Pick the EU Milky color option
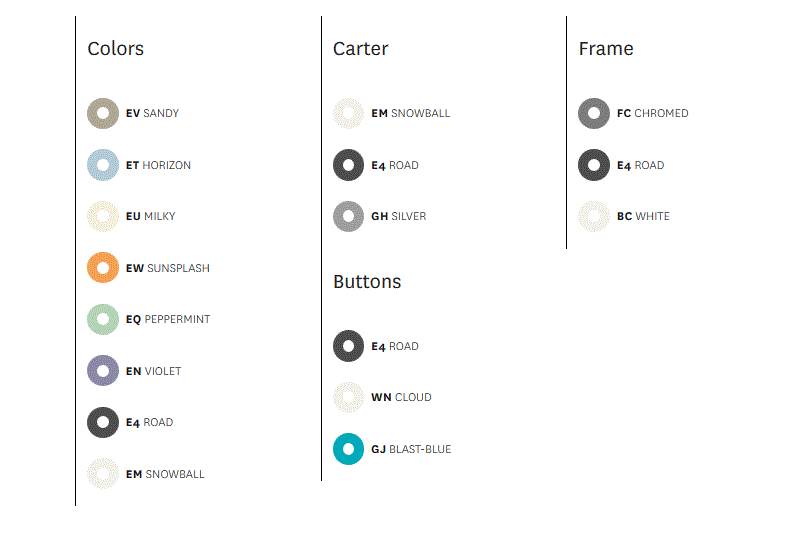Image resolution: width=798 pixels, height=535 pixels. [103, 216]
